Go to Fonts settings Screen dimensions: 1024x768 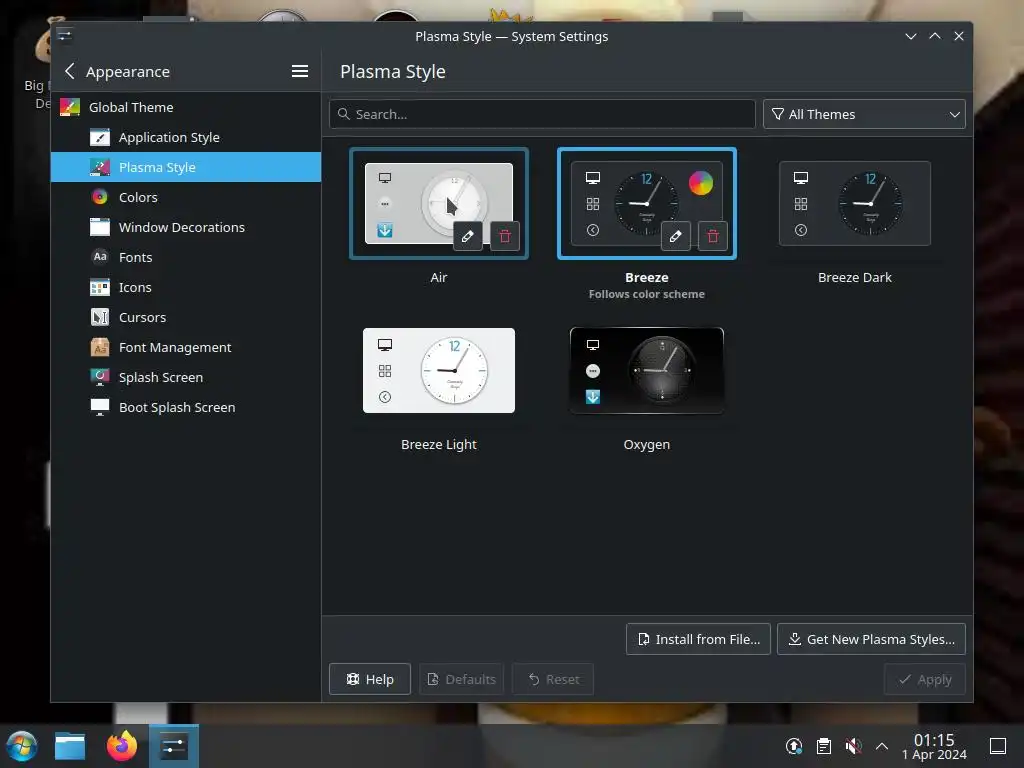tap(185, 257)
